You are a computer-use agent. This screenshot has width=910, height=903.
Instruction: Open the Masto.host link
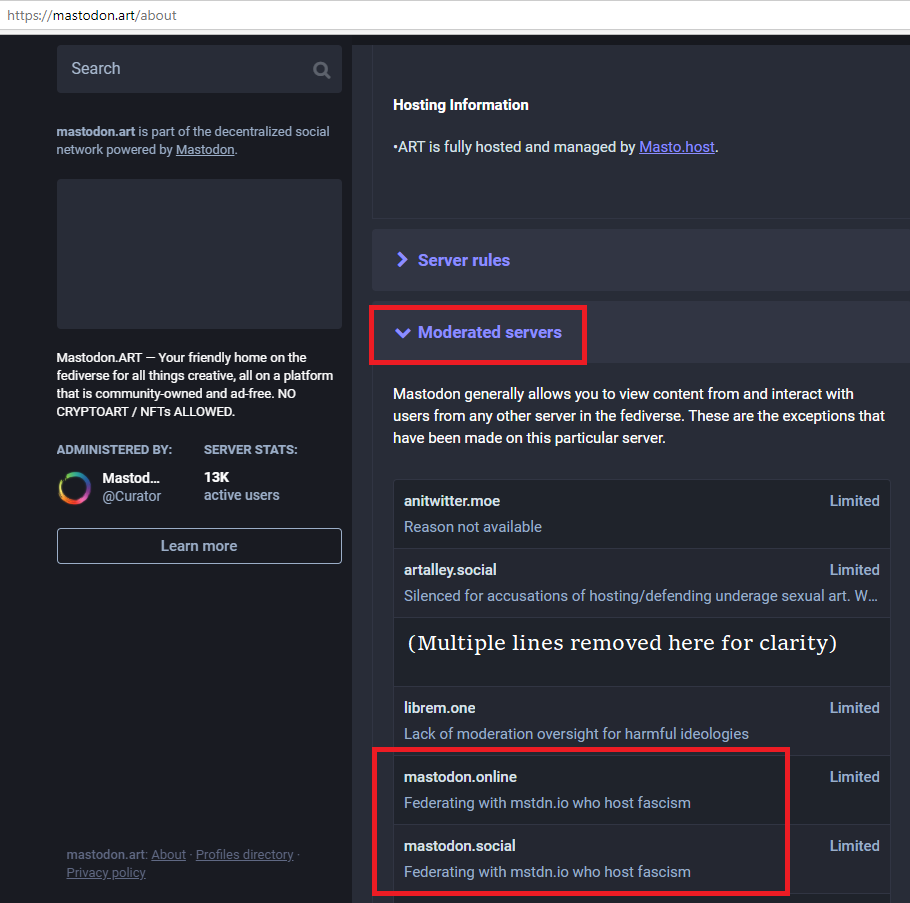coord(676,147)
